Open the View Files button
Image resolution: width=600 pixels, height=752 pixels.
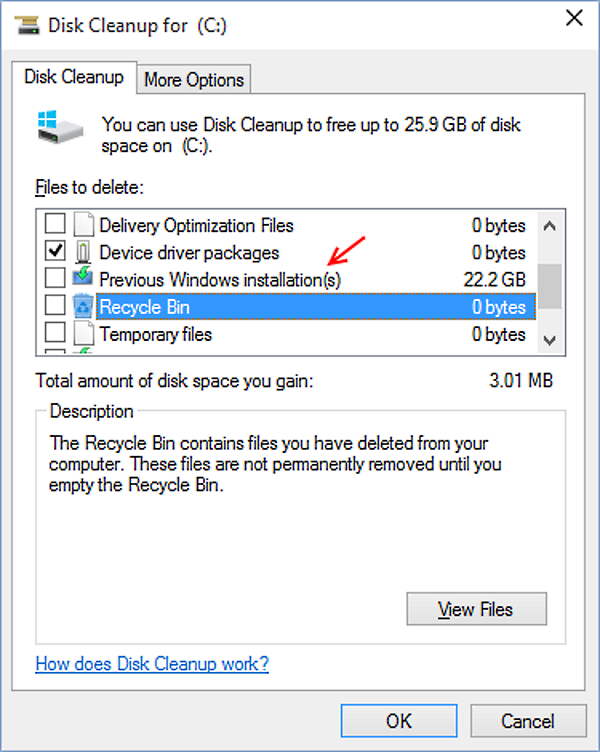[x=476, y=609]
